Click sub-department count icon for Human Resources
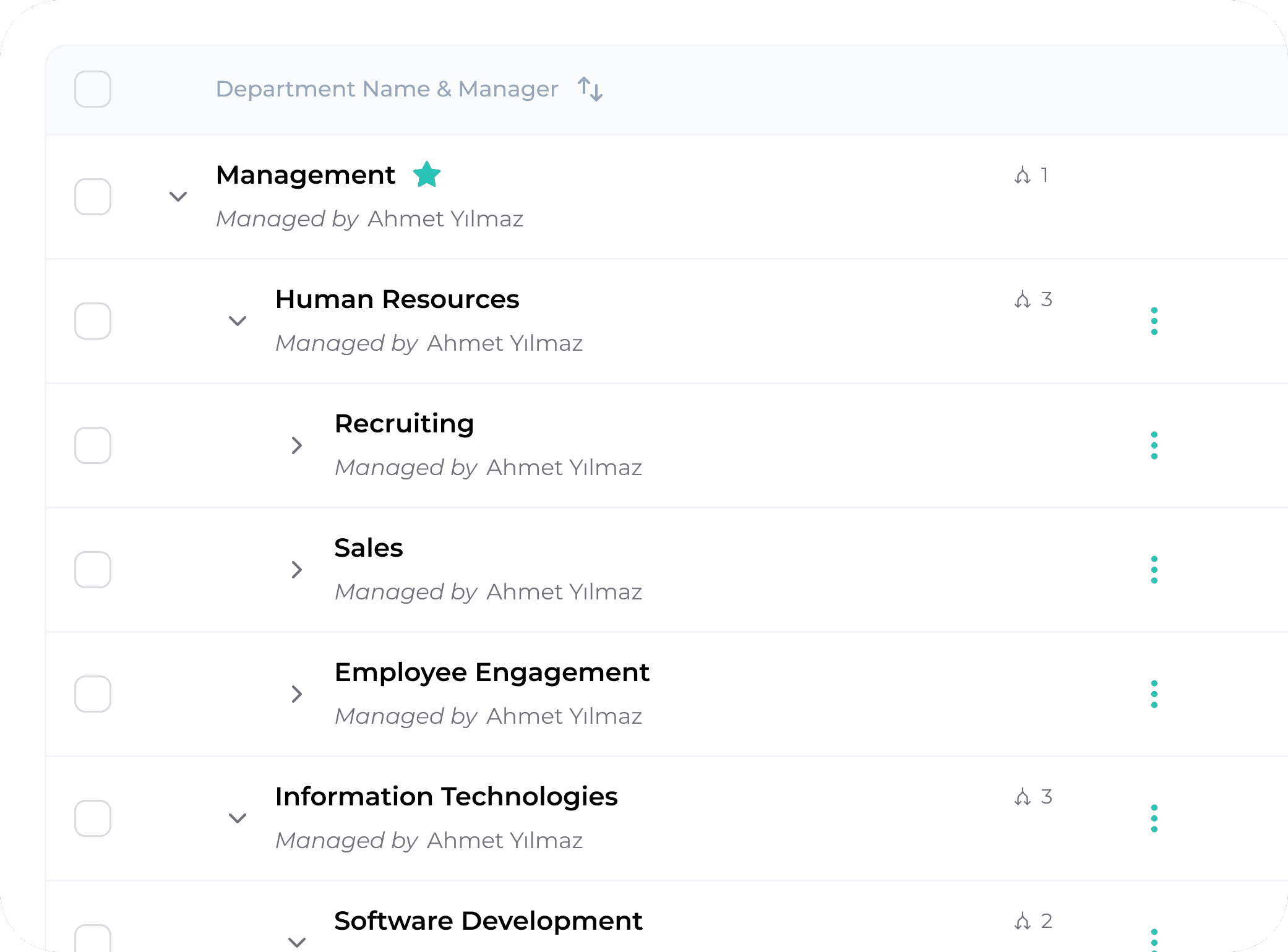Viewport: 1288px width, 952px height. [x=1023, y=300]
